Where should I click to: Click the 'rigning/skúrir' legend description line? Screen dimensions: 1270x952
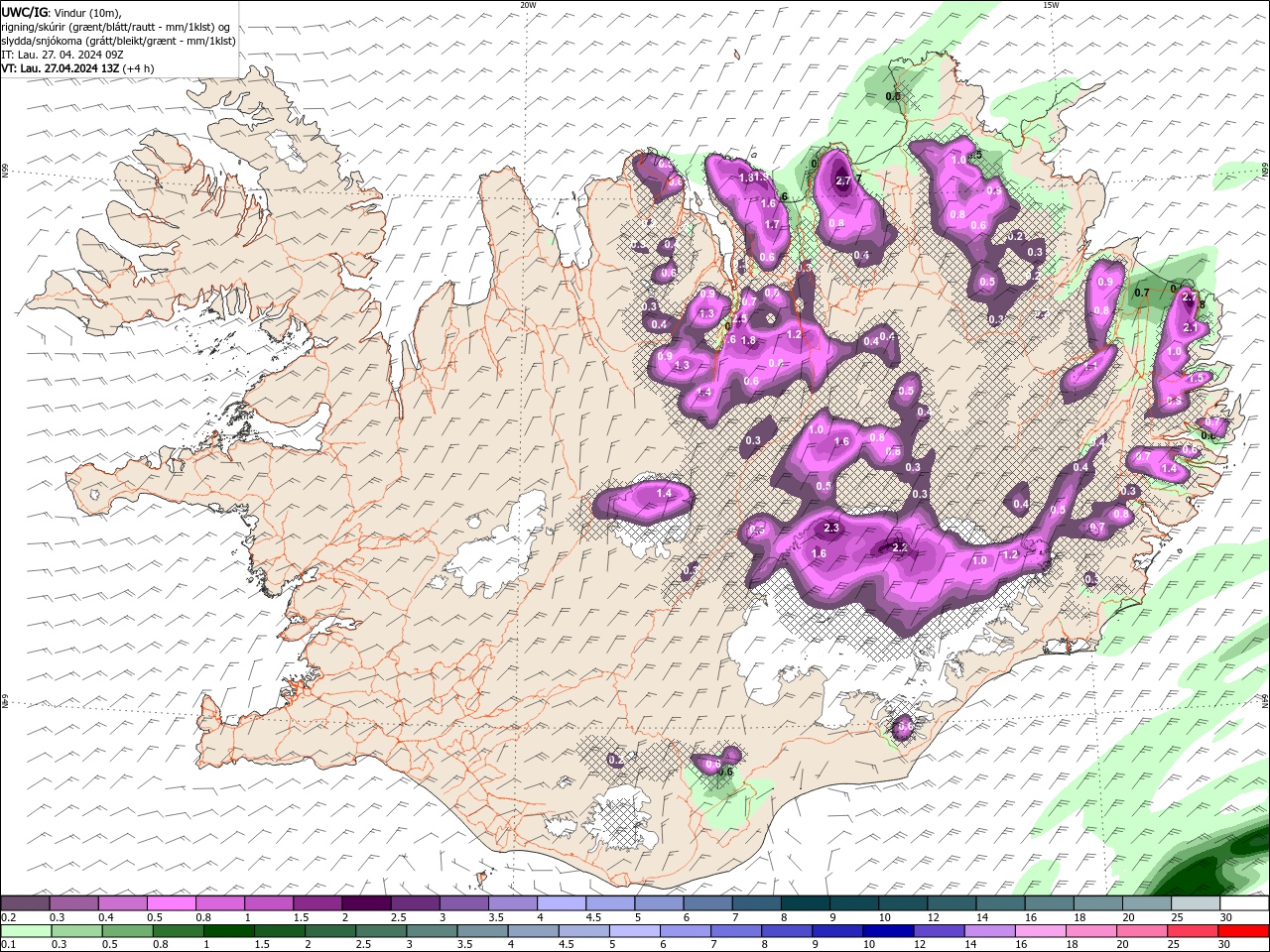(x=116, y=27)
